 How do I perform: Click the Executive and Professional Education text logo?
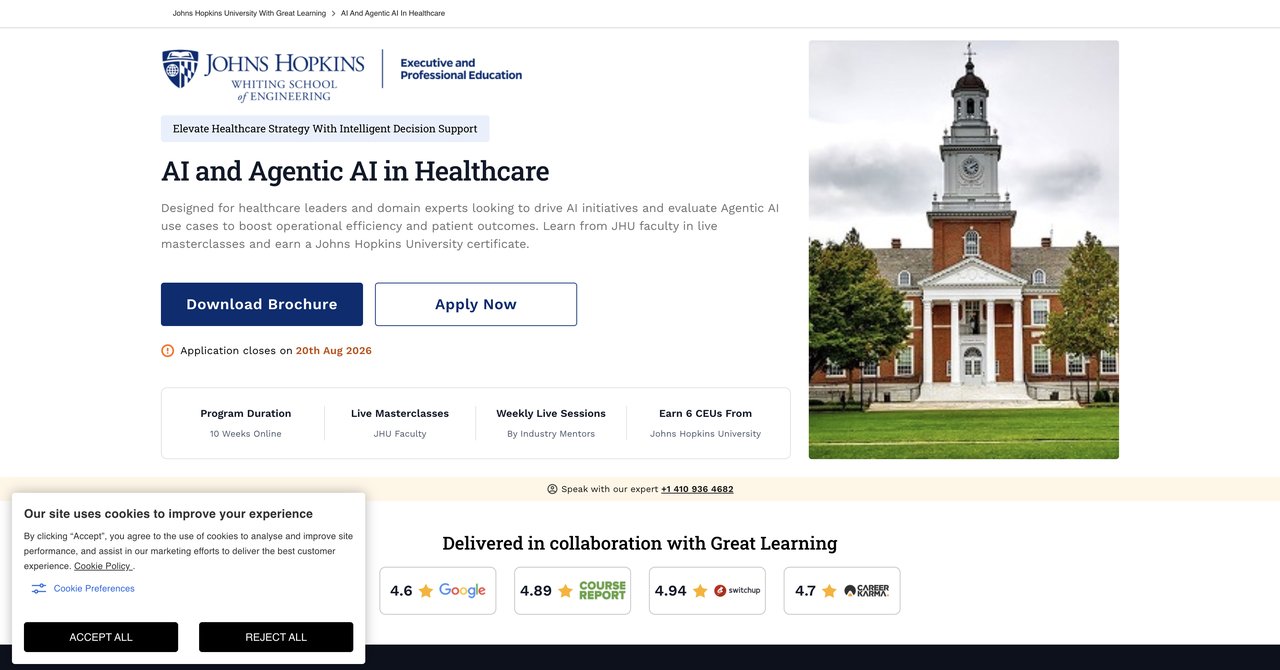coord(461,69)
